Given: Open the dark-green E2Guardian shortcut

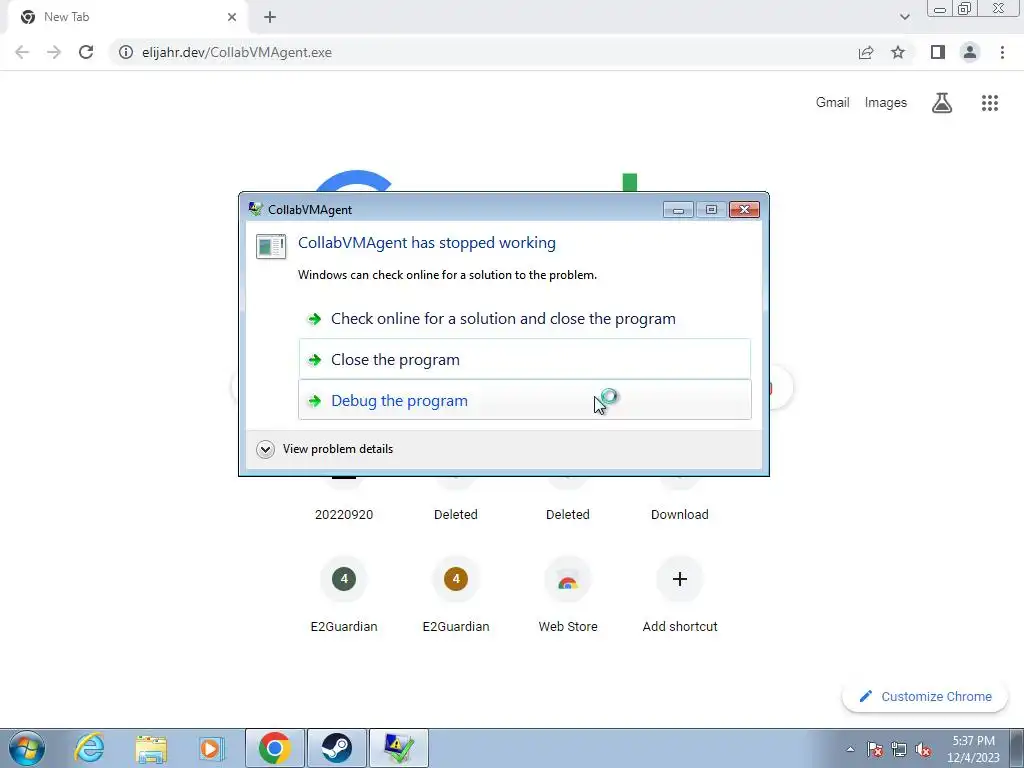Looking at the screenshot, I should (344, 579).
